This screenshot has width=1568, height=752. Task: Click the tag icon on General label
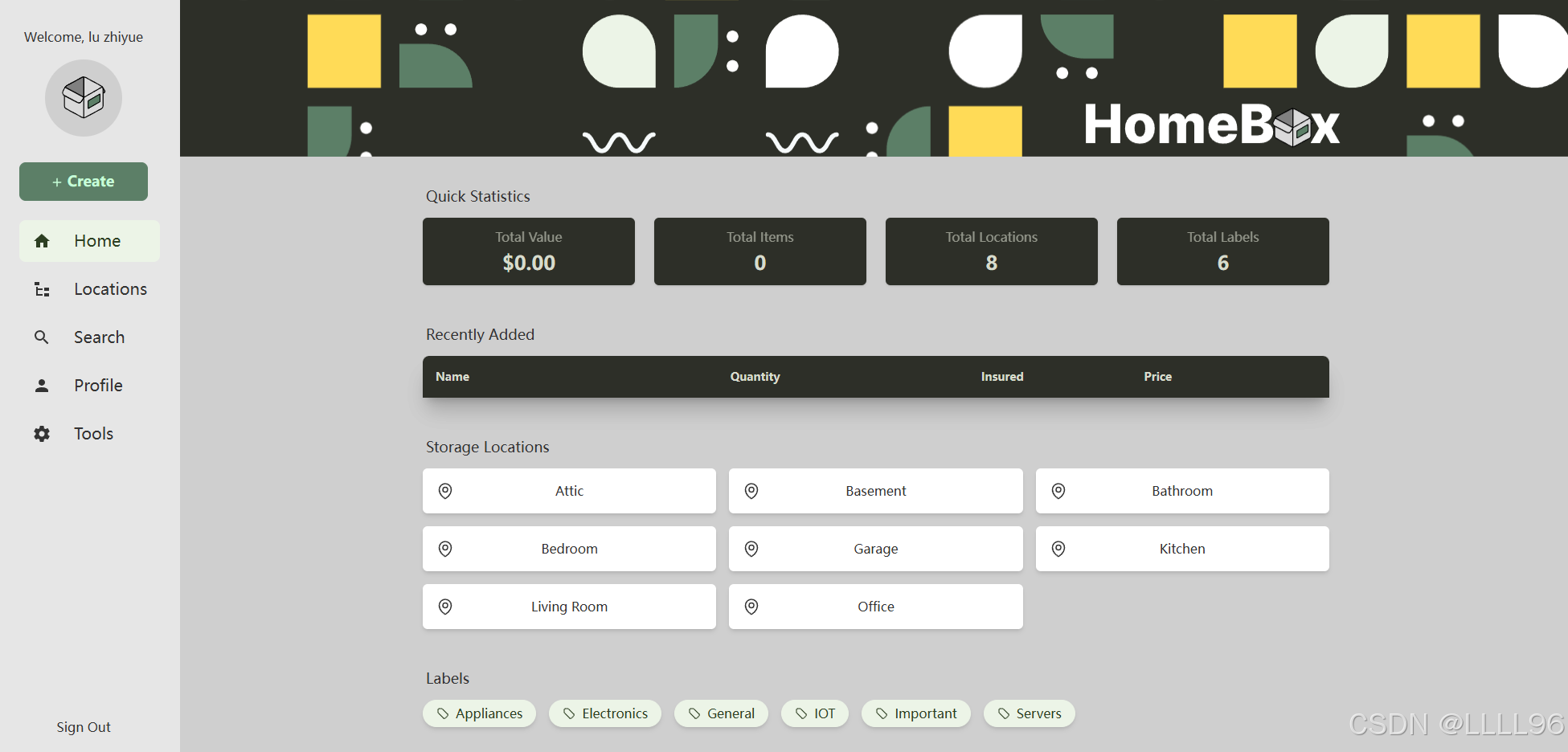tap(694, 713)
